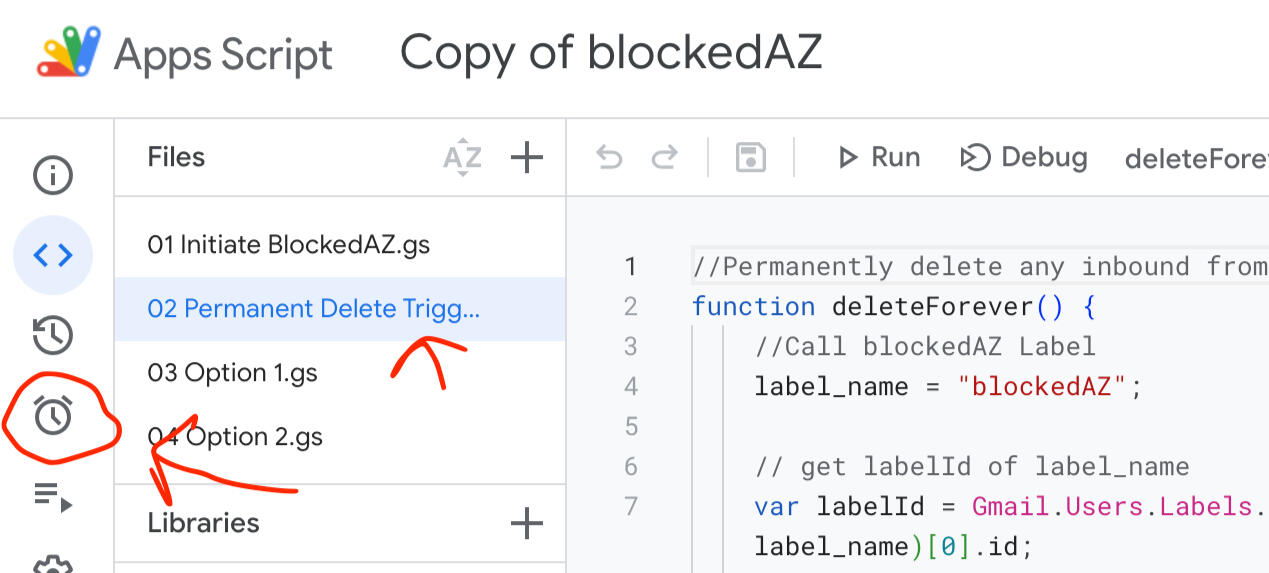Open Project History in the sidebar
Image resolution: width=1269 pixels, height=573 pixels.
(x=53, y=336)
